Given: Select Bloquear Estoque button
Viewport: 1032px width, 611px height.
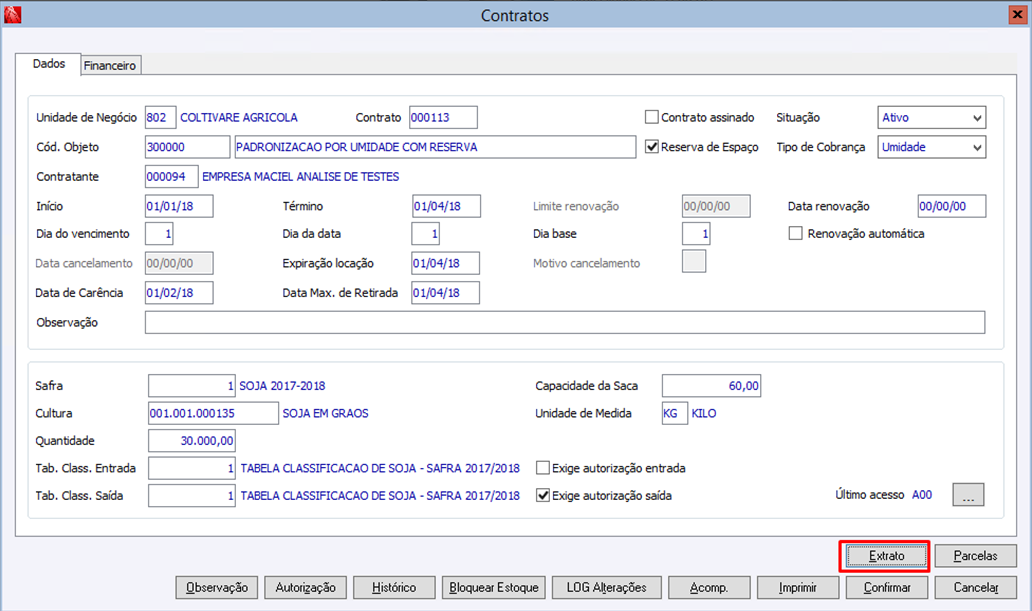Looking at the screenshot, I should [494, 588].
